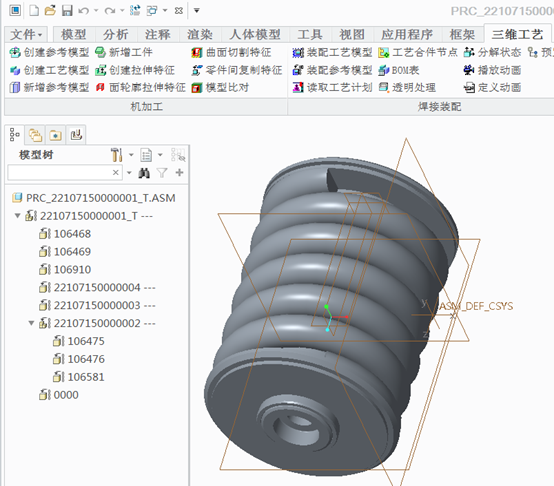Click 零件间复制特征 icon
Viewport: 554px width, 486px height.
click(x=197, y=70)
